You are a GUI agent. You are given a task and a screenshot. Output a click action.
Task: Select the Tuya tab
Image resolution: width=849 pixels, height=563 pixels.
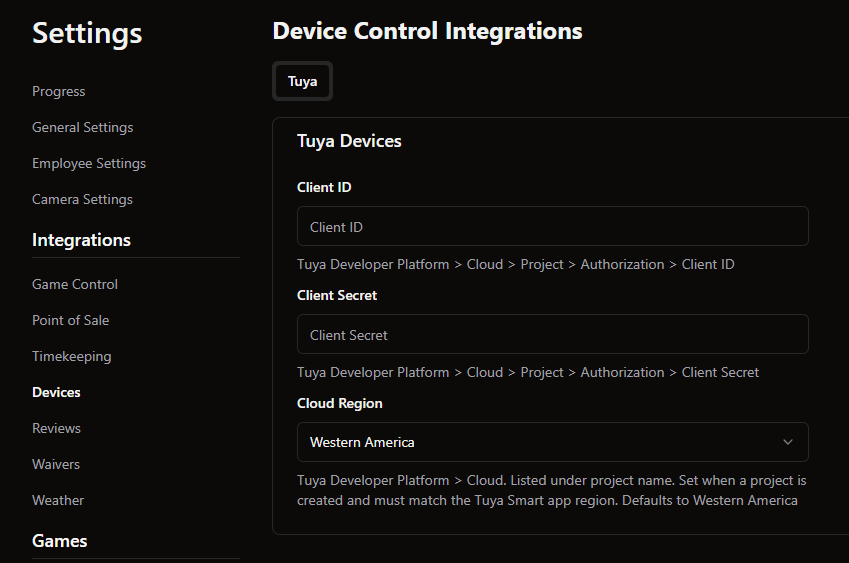(x=302, y=81)
